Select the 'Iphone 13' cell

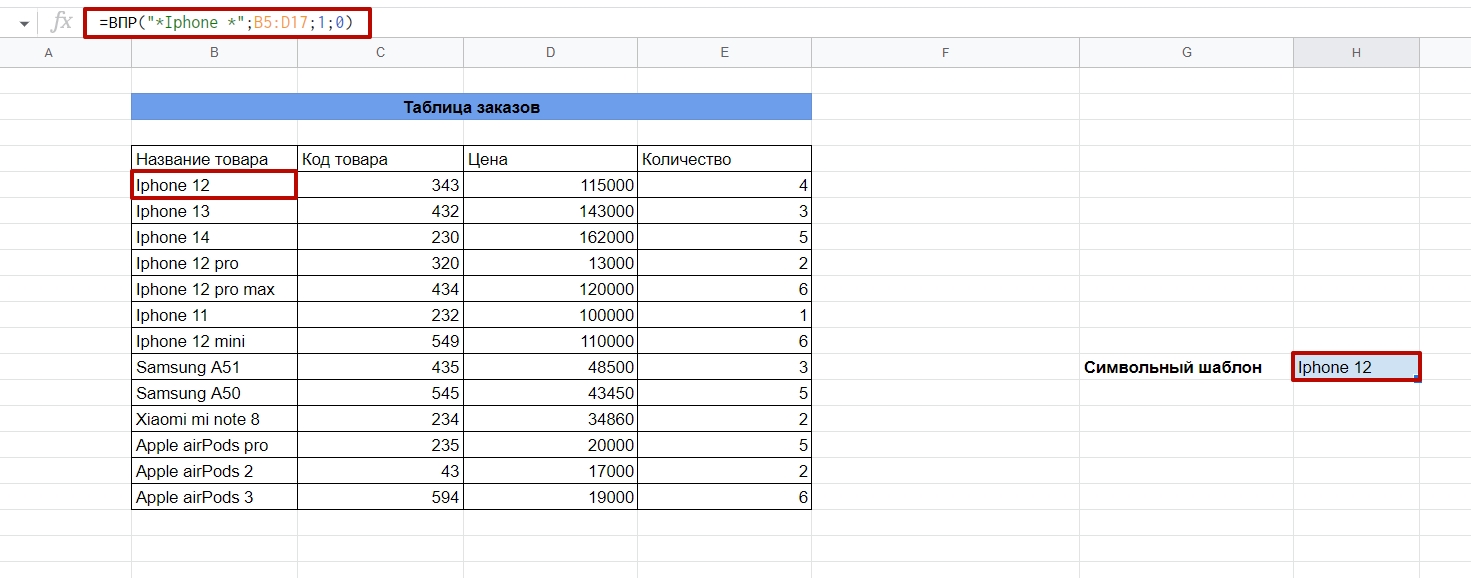214,211
